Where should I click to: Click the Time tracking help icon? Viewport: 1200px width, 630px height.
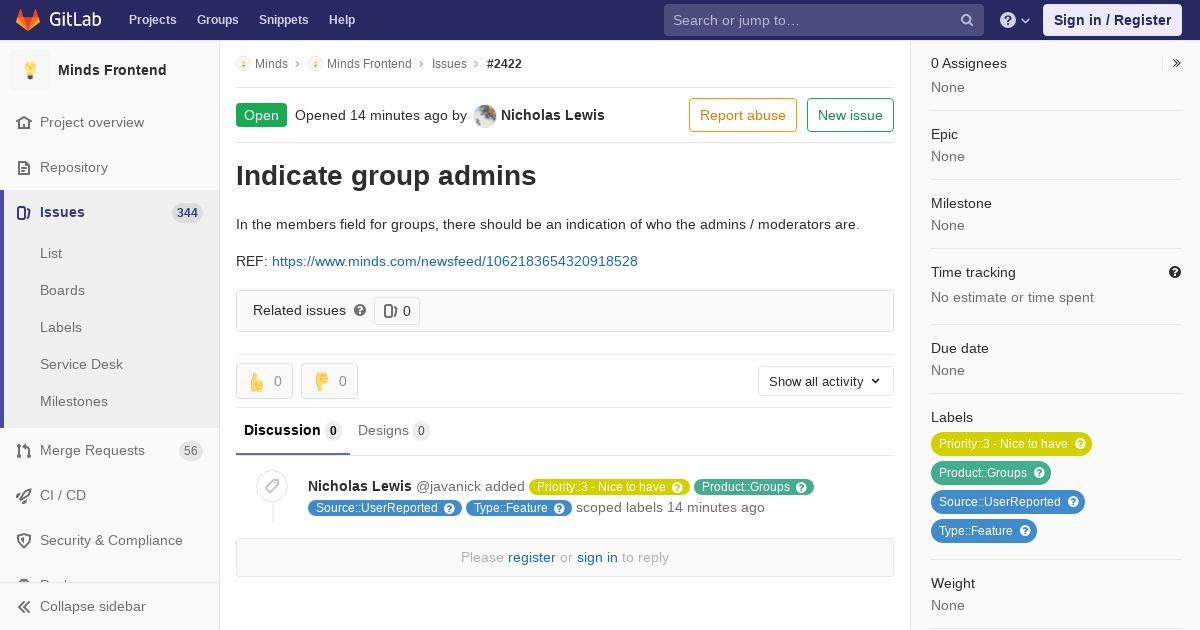pos(1174,272)
